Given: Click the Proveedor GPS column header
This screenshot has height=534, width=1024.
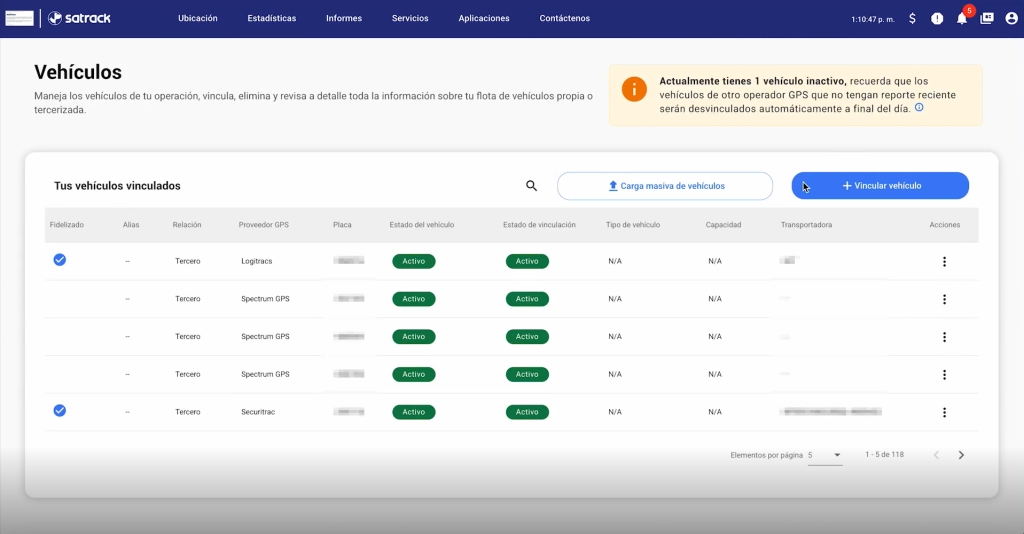Looking at the screenshot, I should click(x=263, y=225).
